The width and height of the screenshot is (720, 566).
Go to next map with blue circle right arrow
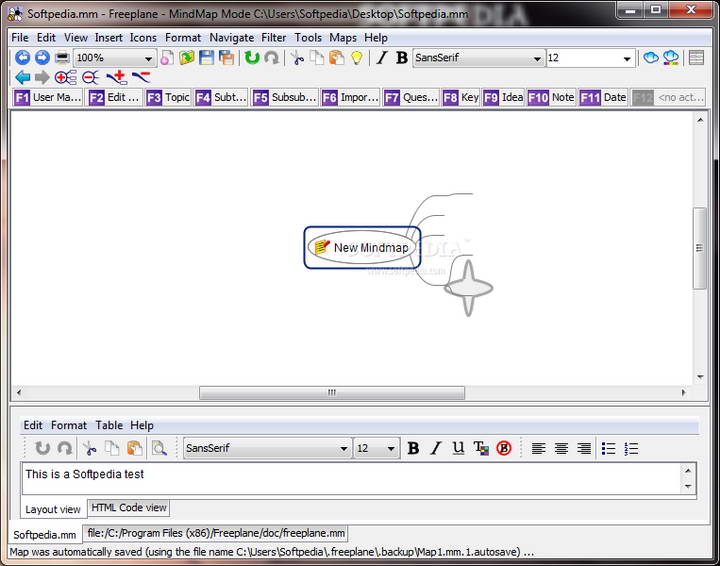pos(42,58)
